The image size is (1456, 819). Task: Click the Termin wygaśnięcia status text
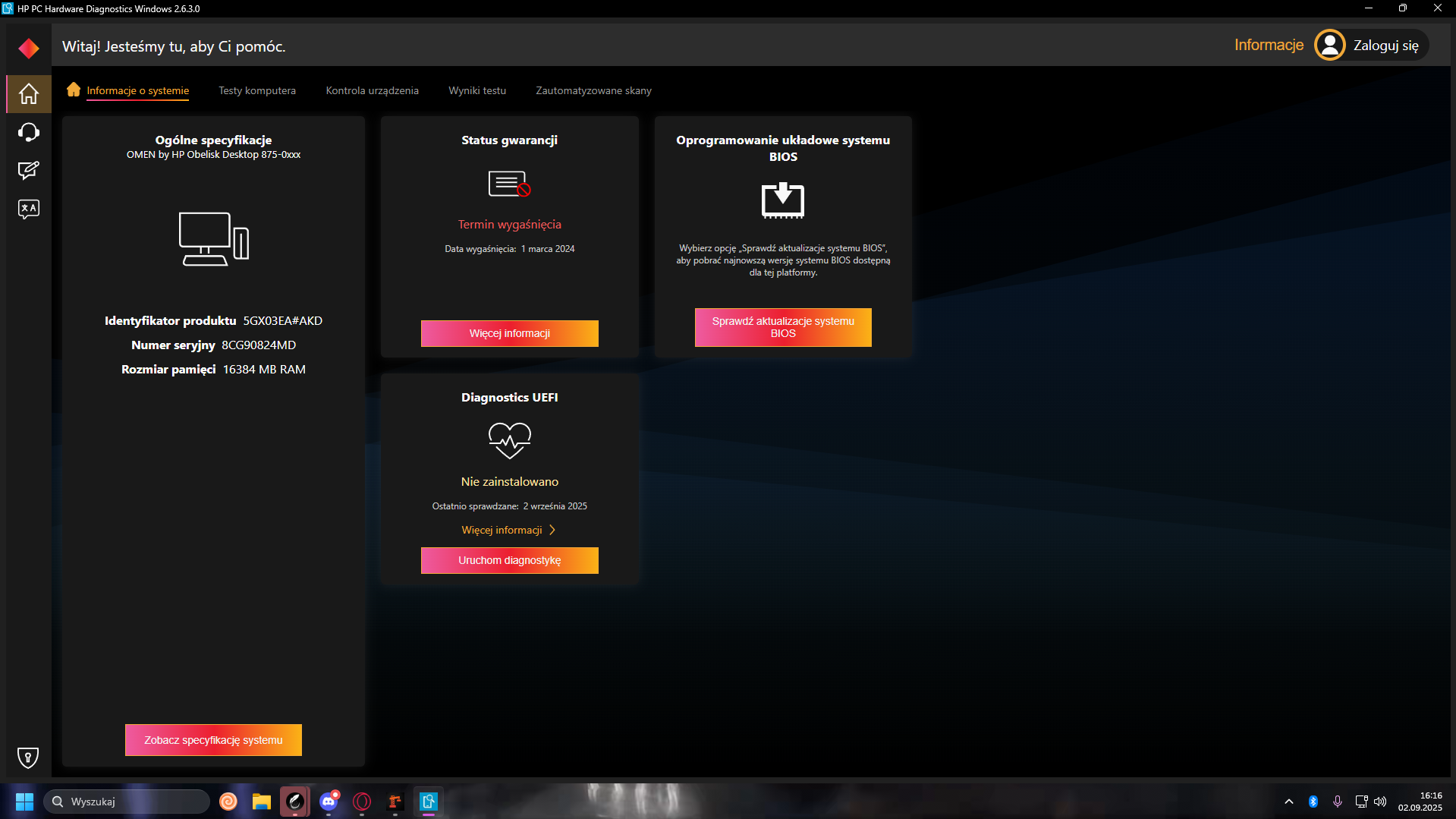(510, 224)
